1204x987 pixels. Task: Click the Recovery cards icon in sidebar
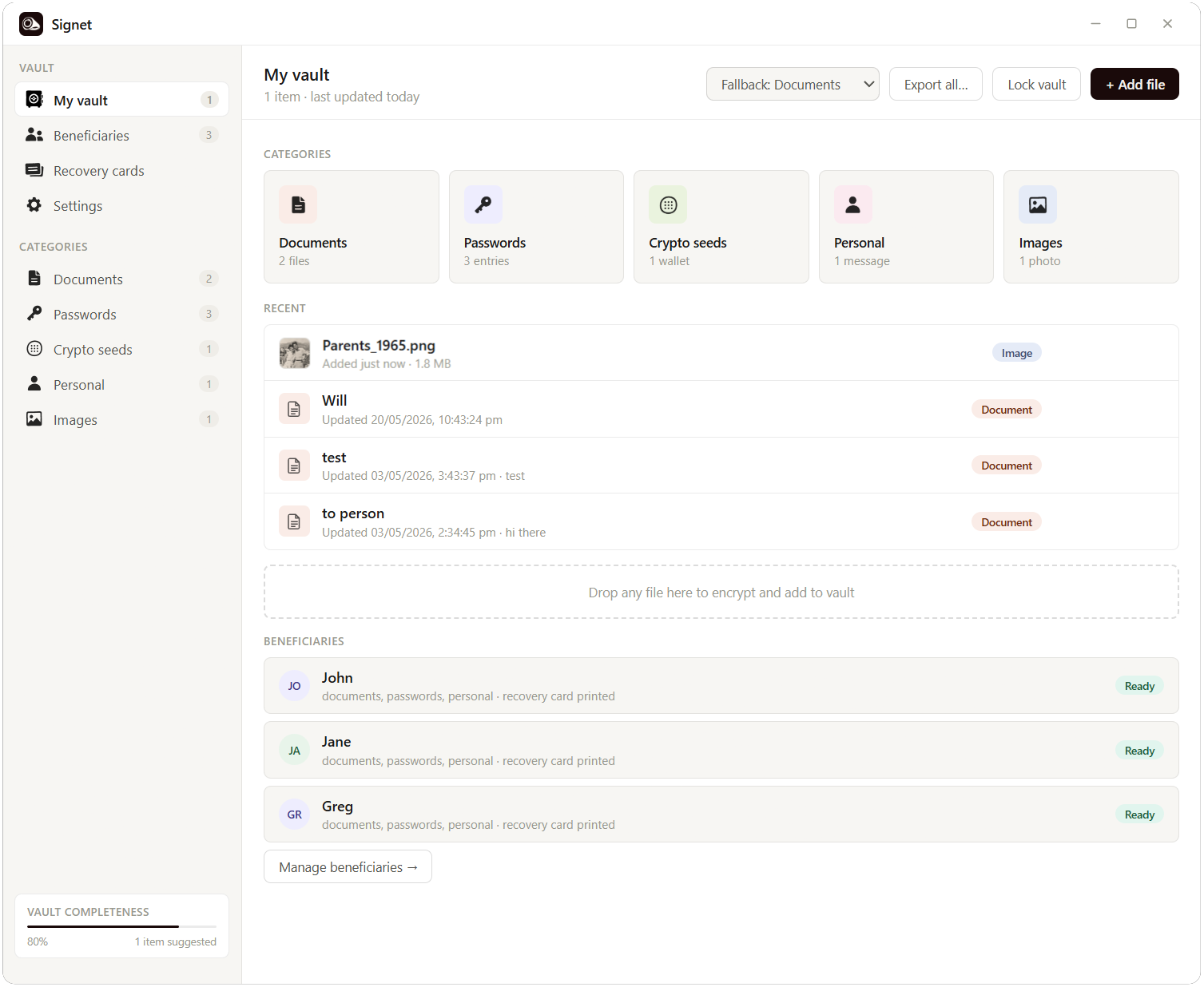pyautogui.click(x=34, y=170)
